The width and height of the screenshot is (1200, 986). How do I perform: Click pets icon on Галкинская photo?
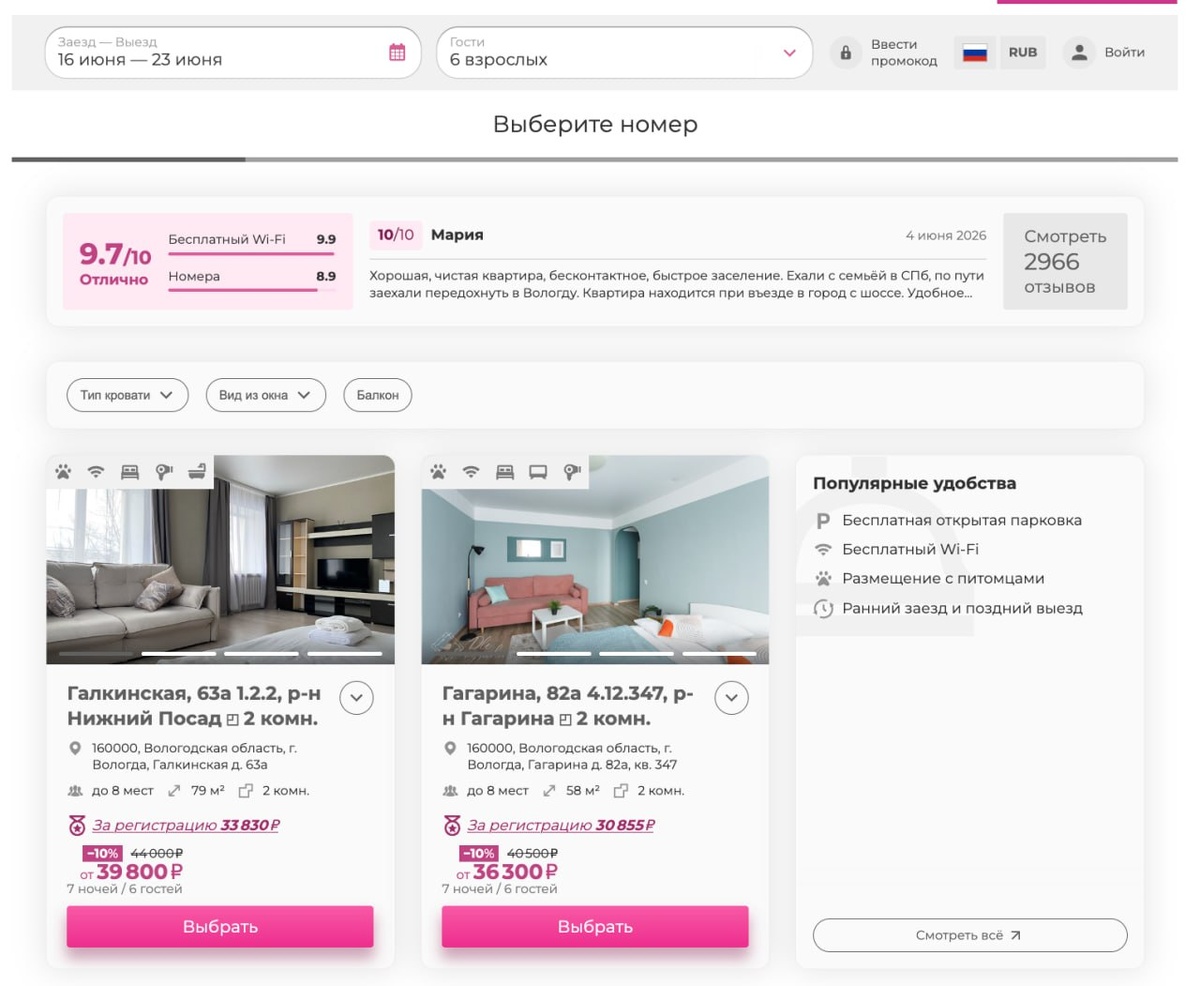(x=63, y=471)
